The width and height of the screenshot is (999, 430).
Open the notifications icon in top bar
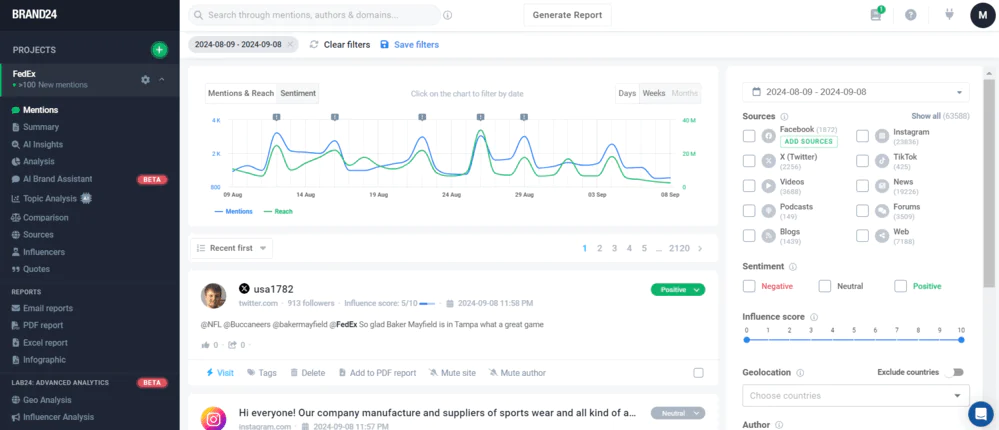click(x=877, y=15)
